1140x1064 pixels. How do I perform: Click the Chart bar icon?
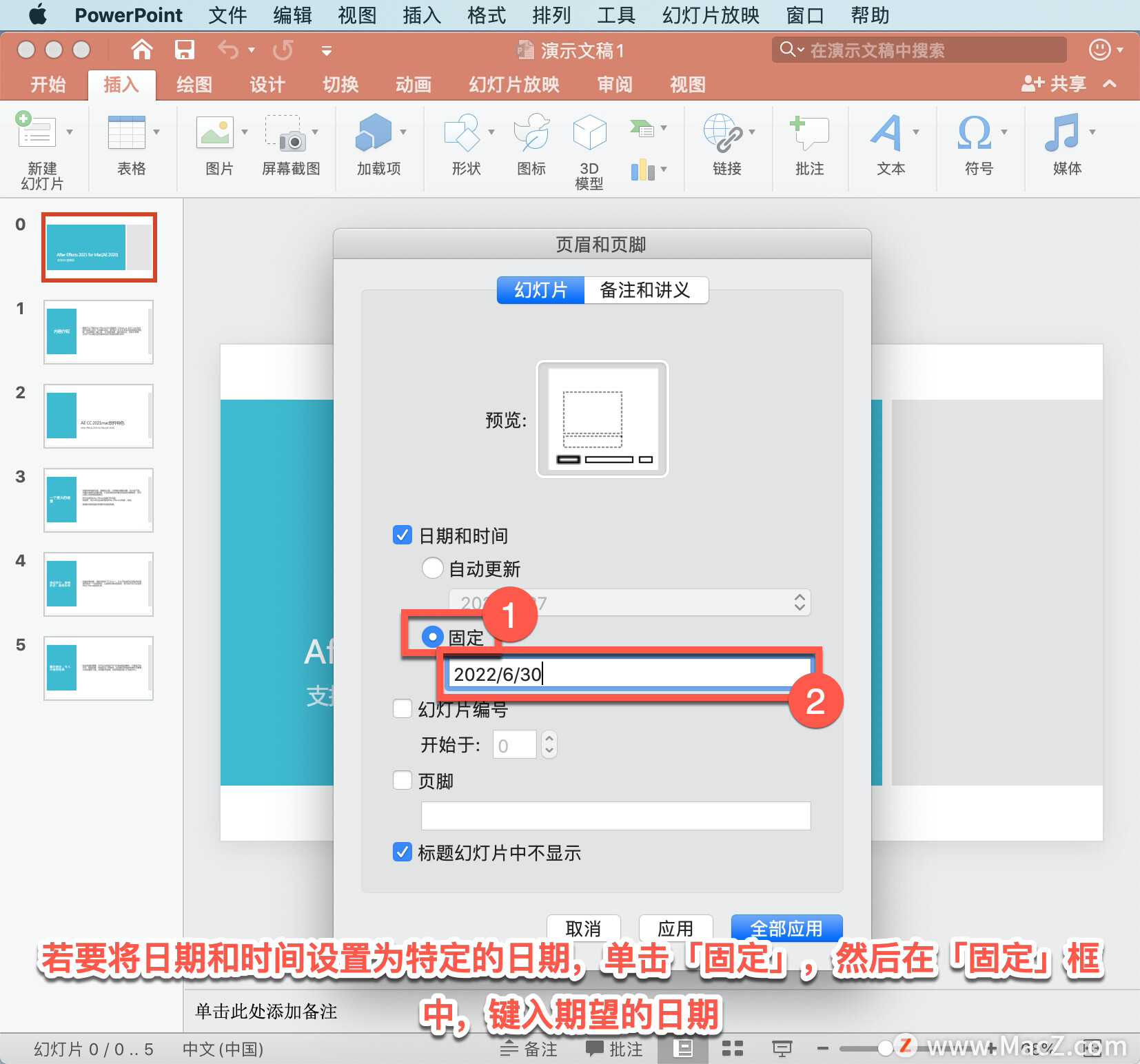[x=642, y=169]
